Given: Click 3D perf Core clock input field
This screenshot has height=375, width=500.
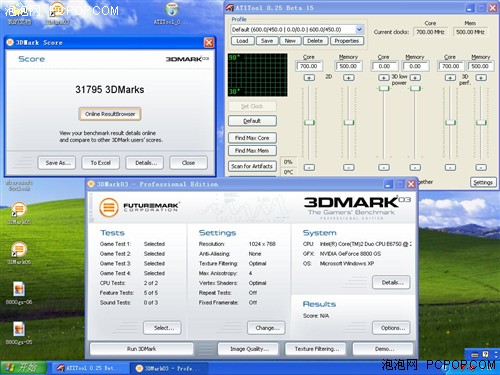Looking at the screenshot, I should click(x=450, y=66).
